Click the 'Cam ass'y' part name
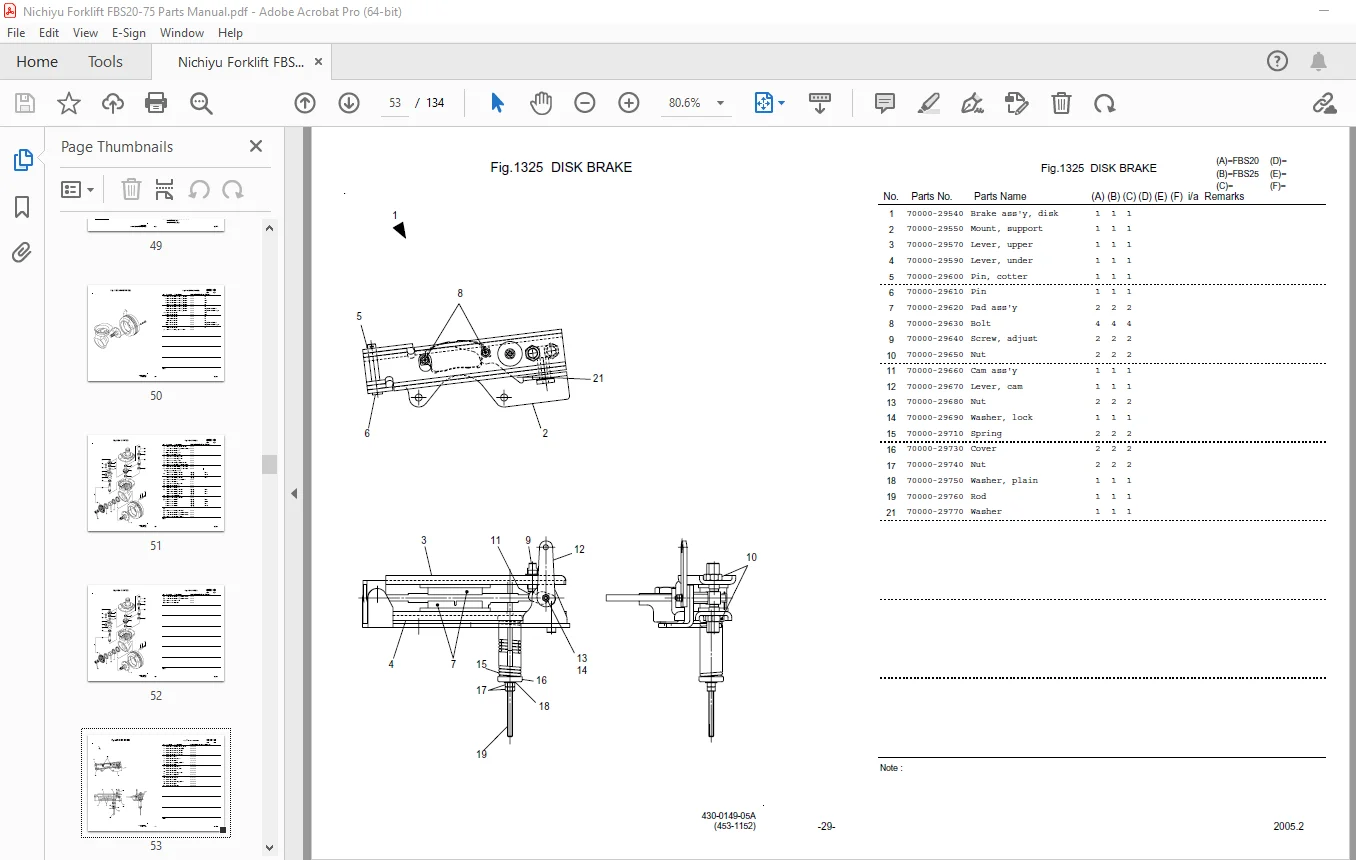Viewport: 1356px width, 860px height. coord(994,370)
